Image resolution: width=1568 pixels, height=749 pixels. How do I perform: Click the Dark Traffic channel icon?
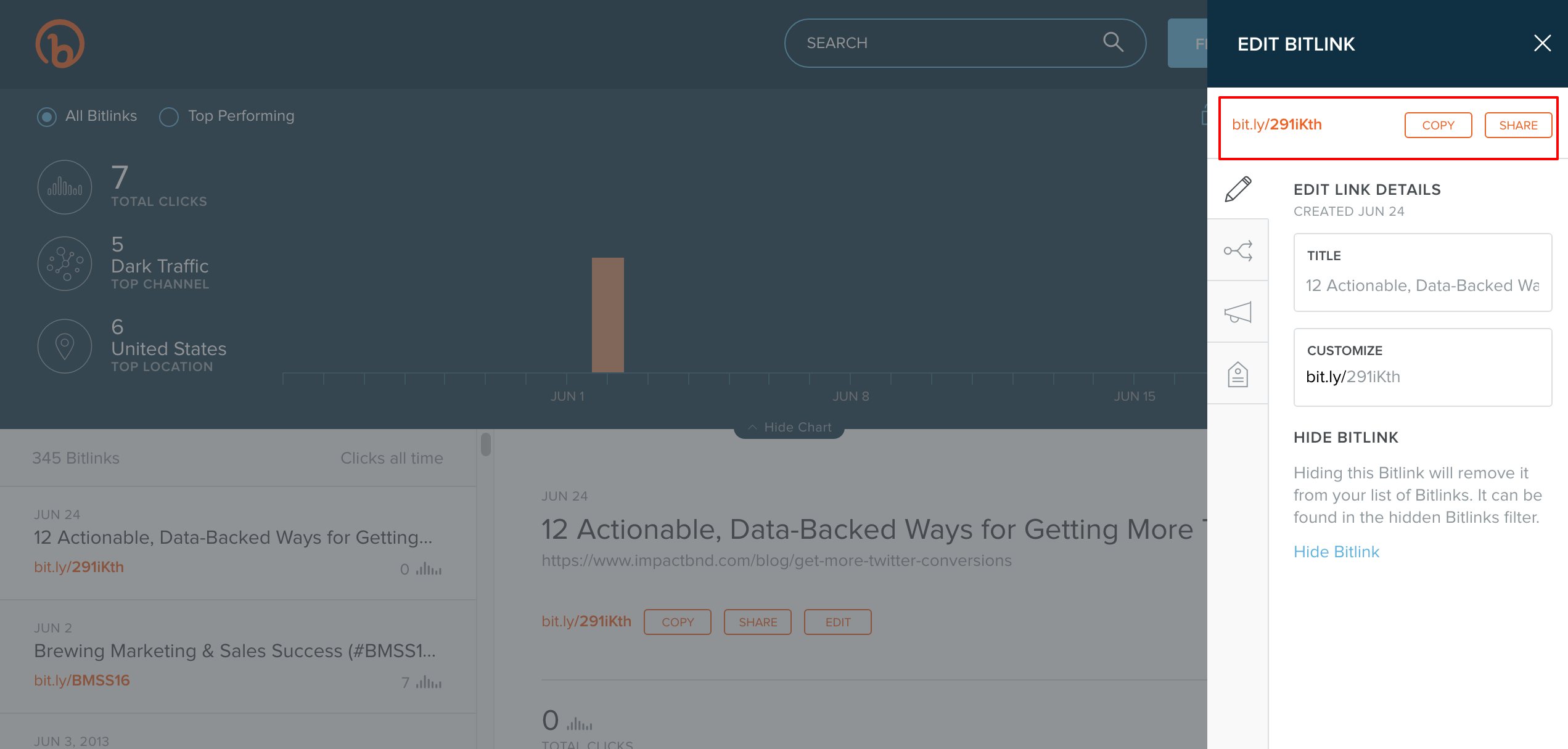point(65,263)
